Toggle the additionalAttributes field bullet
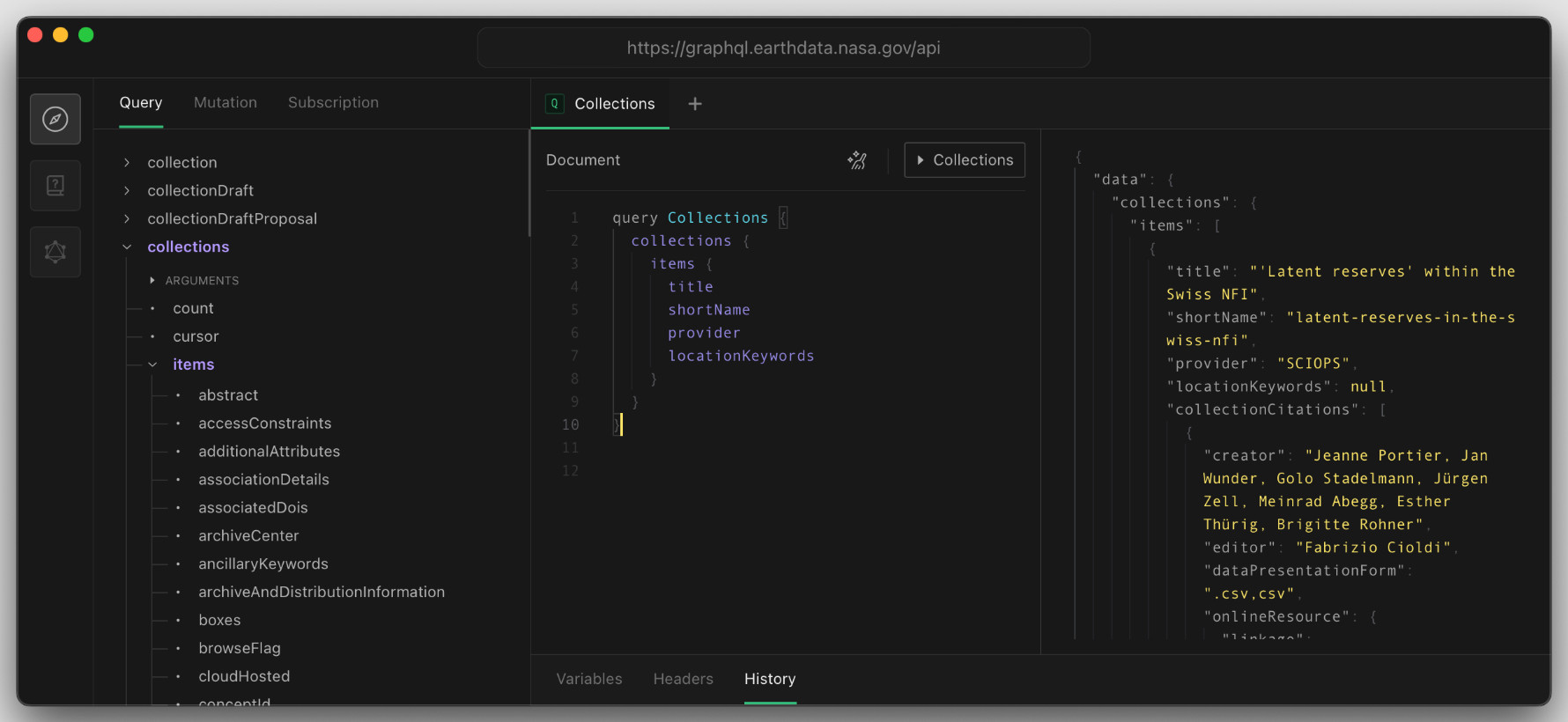 click(178, 453)
